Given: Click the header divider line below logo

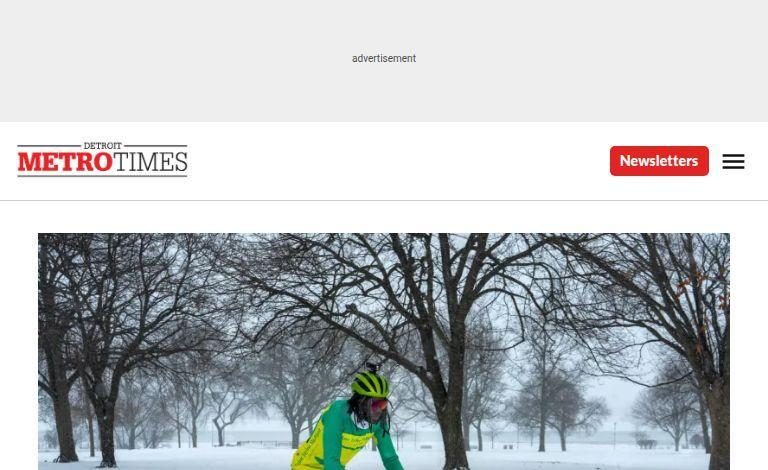Looking at the screenshot, I should pos(384,200).
